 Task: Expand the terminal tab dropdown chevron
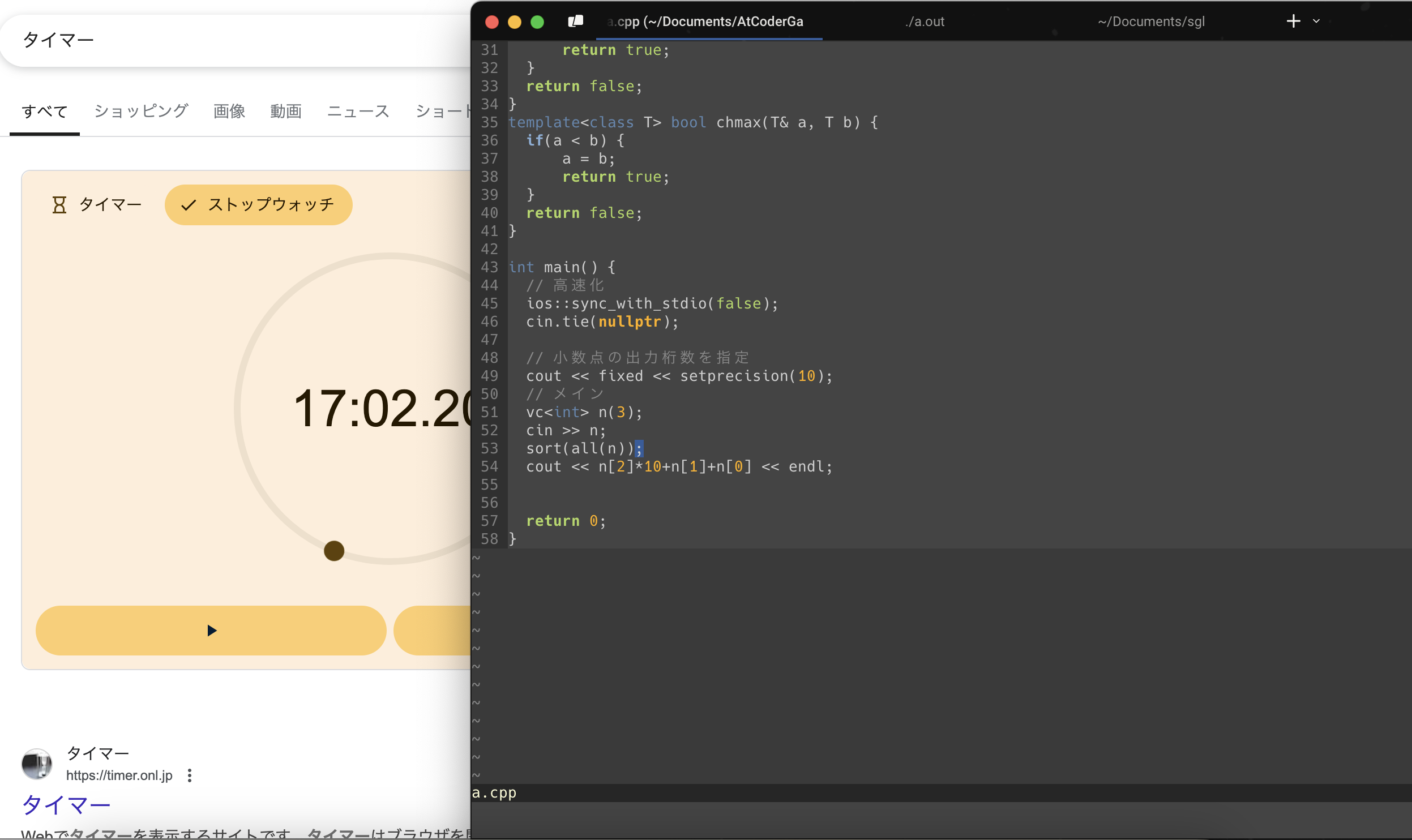[1316, 22]
